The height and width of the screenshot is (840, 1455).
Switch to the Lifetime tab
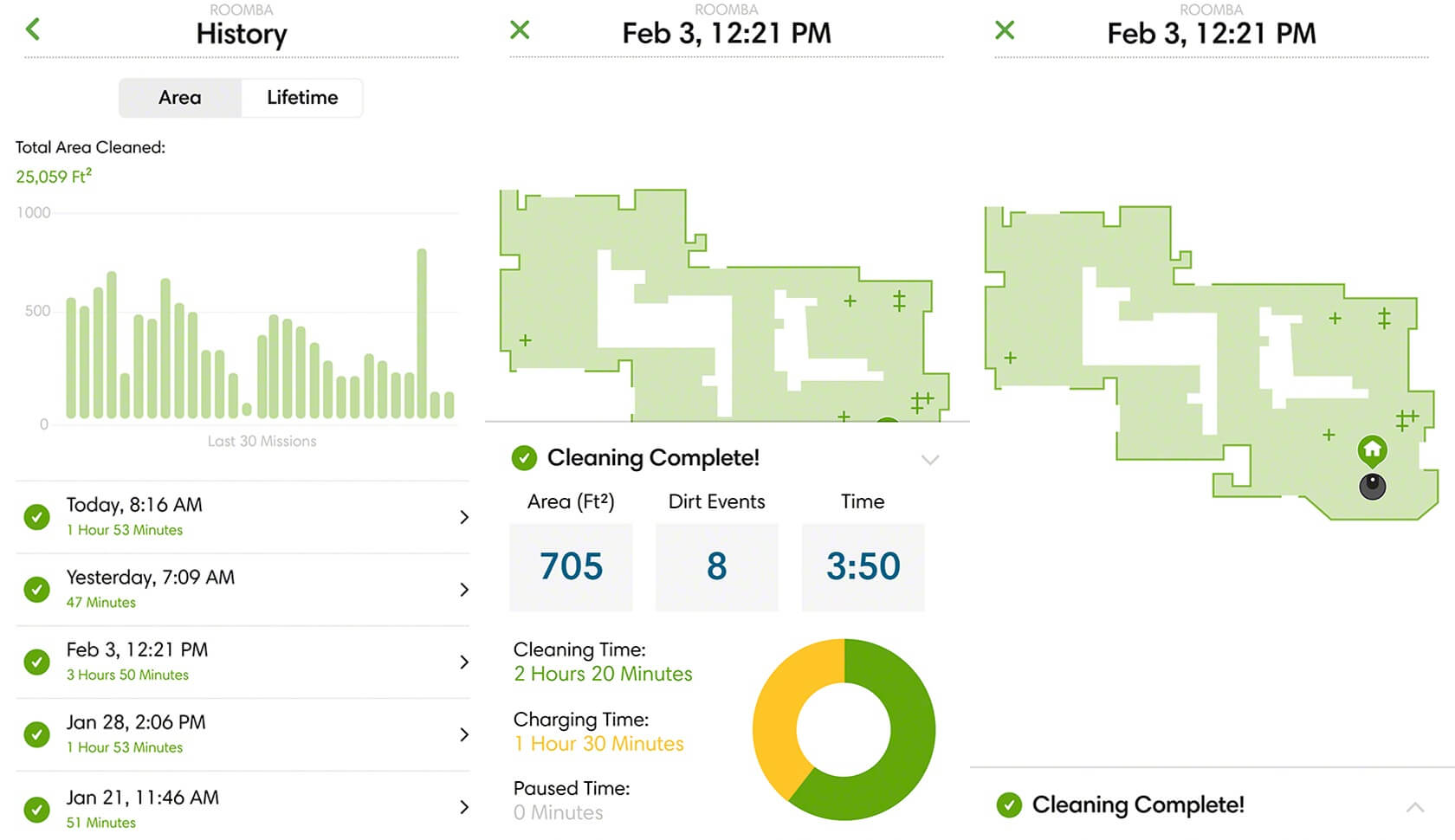coord(302,98)
